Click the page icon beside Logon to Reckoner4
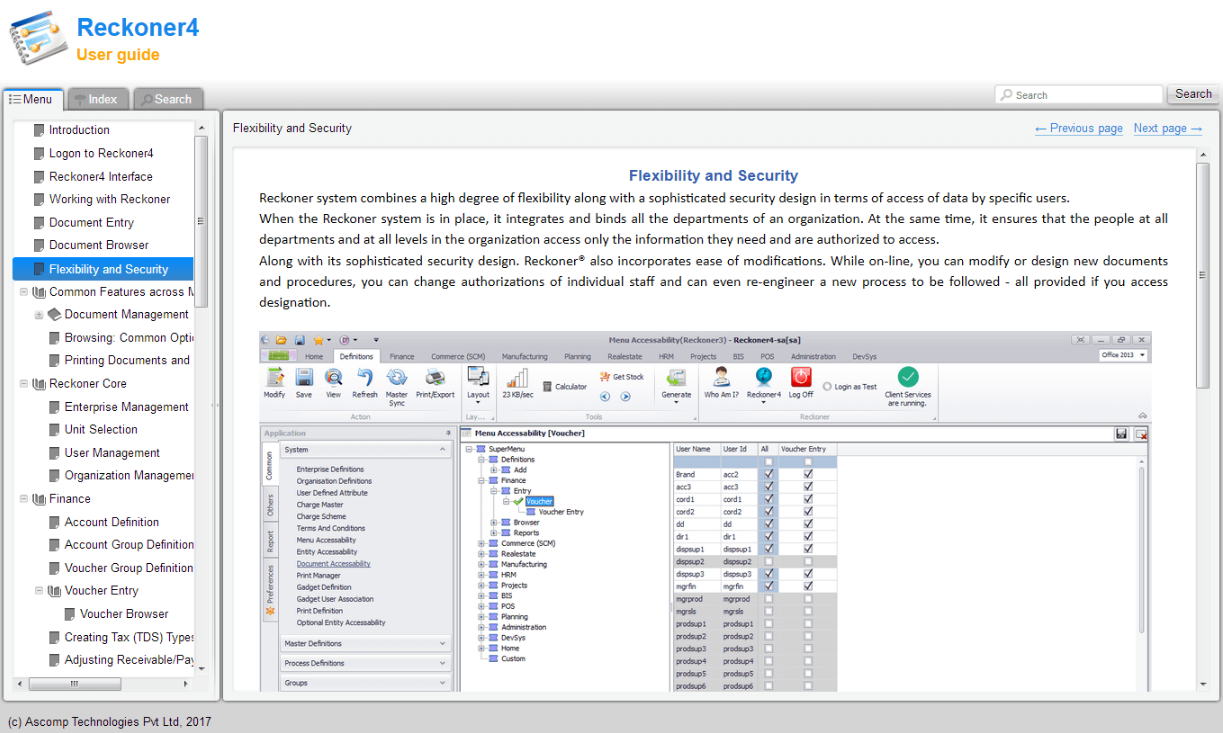 (x=39, y=153)
